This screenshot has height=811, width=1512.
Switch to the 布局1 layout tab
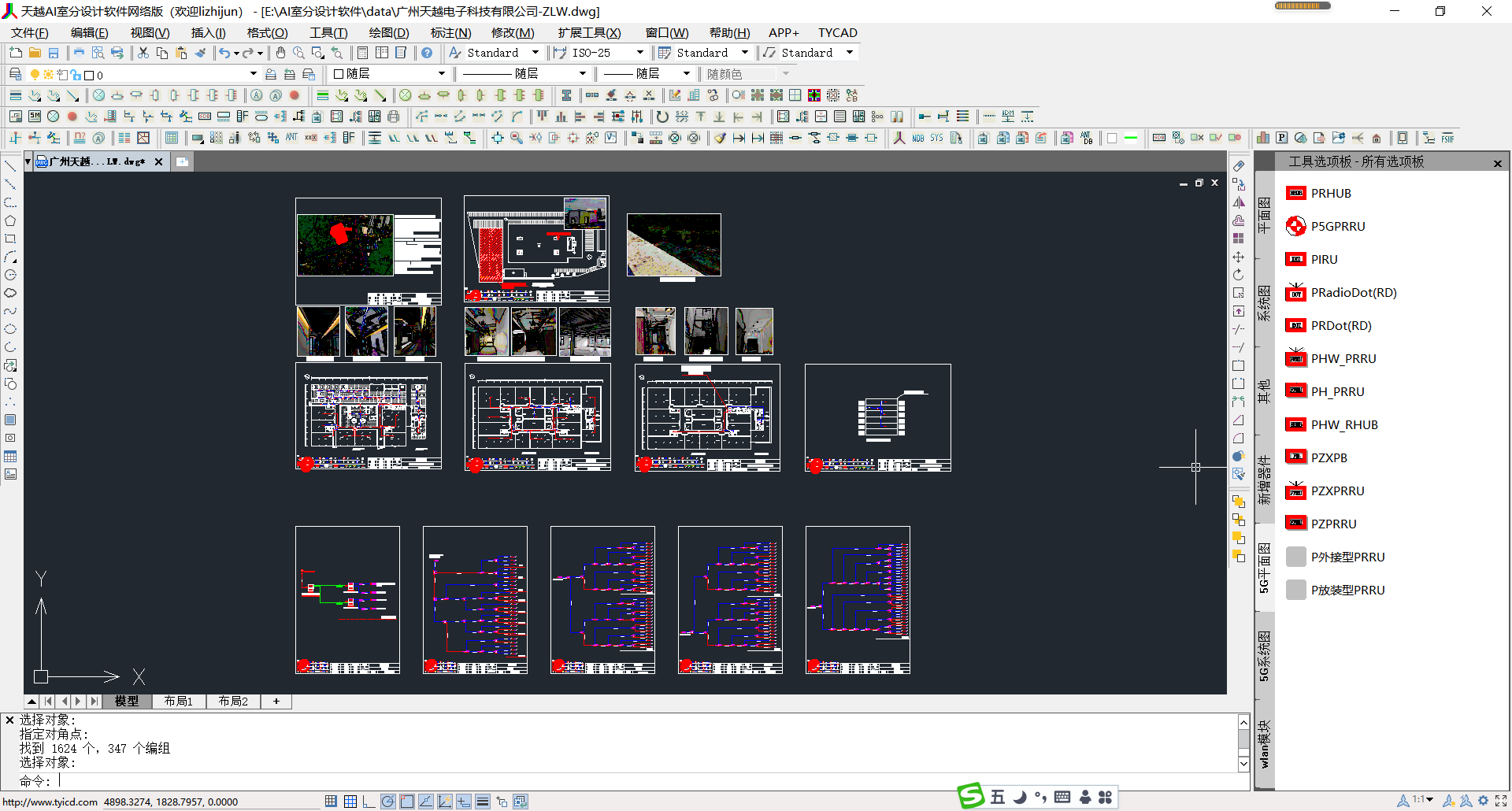click(x=178, y=701)
